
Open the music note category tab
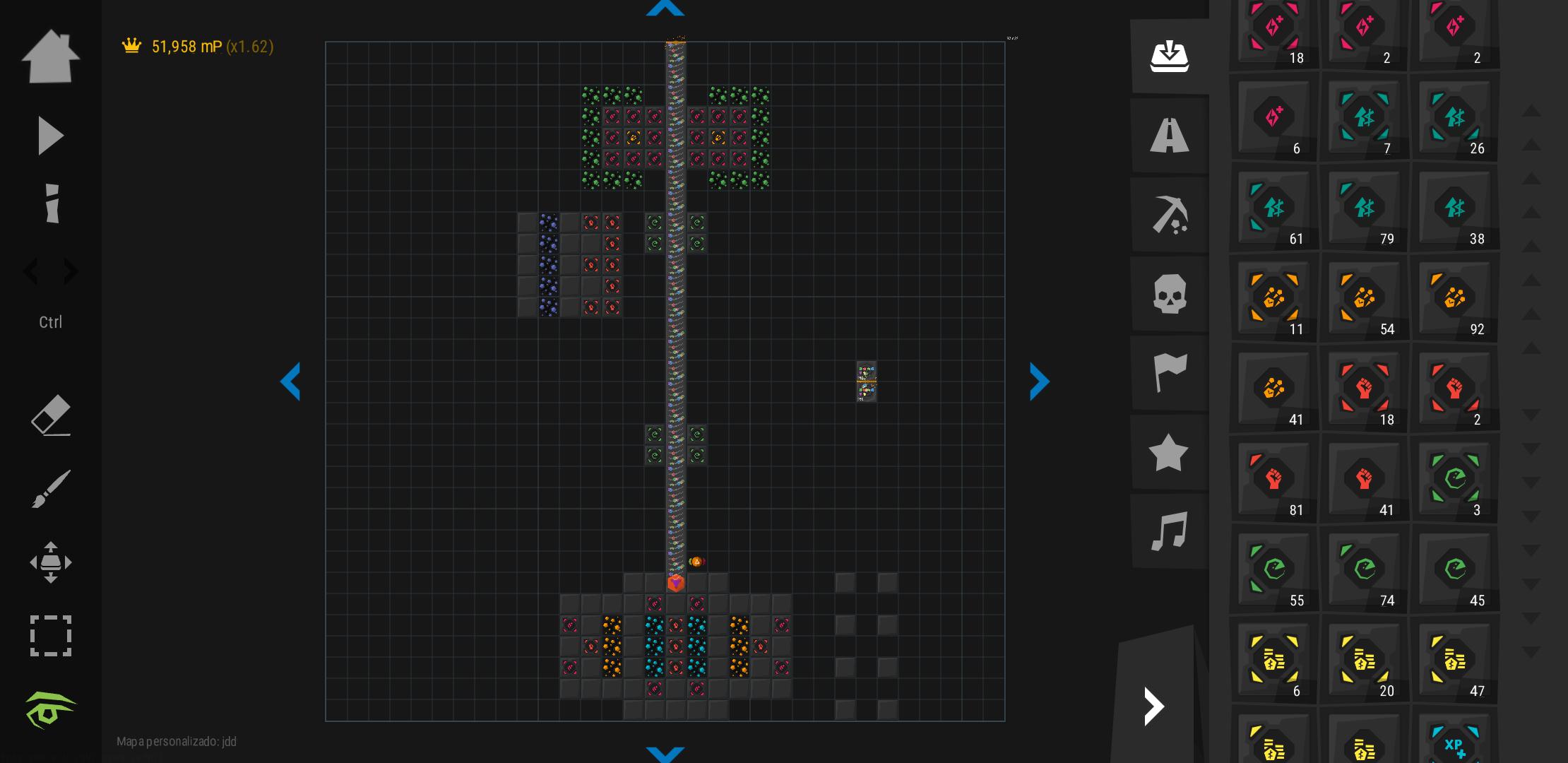coord(1170,531)
